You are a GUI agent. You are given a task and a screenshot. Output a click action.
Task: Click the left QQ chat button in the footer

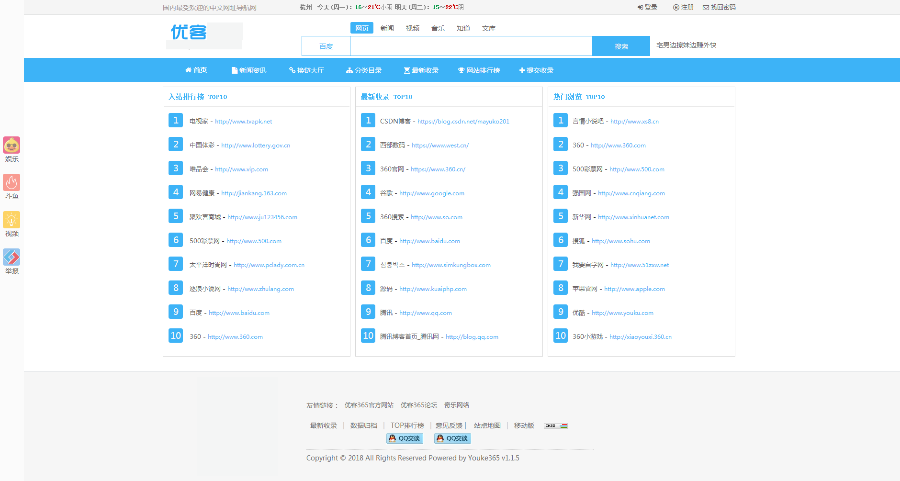(x=405, y=439)
